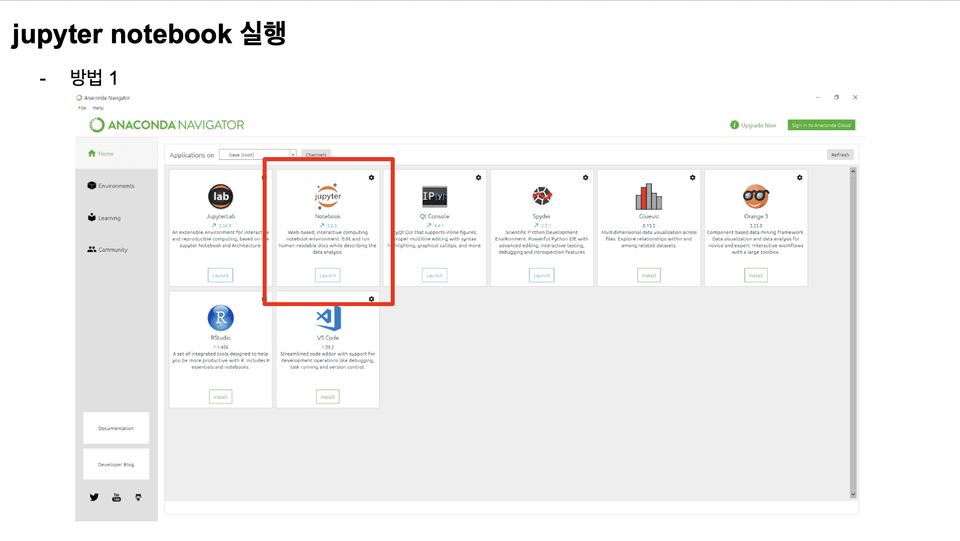This screenshot has height=541, width=960.
Task: Open Anaconda's GitHub page icon
Action: click(x=138, y=498)
